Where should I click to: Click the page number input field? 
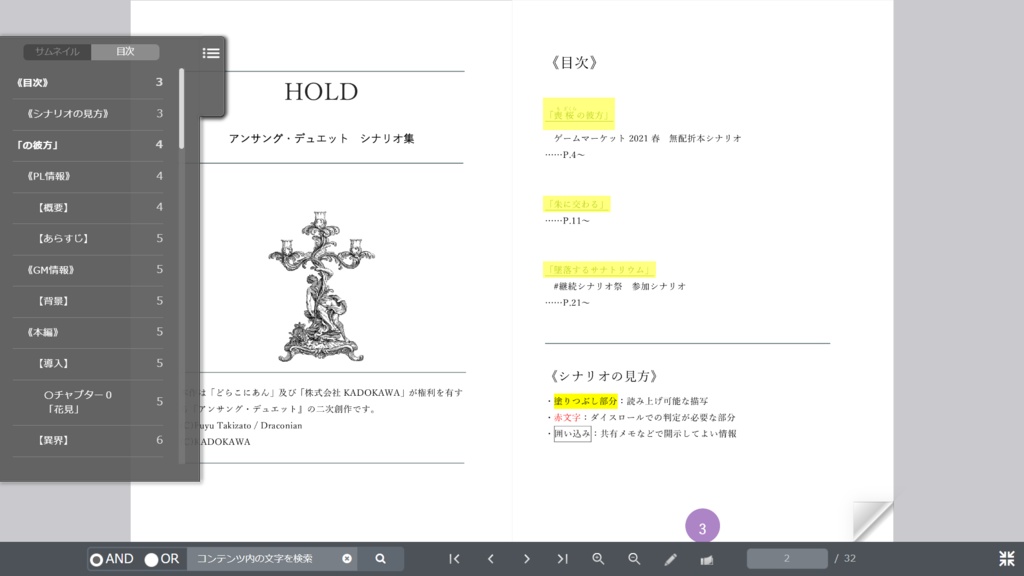[x=786, y=558]
